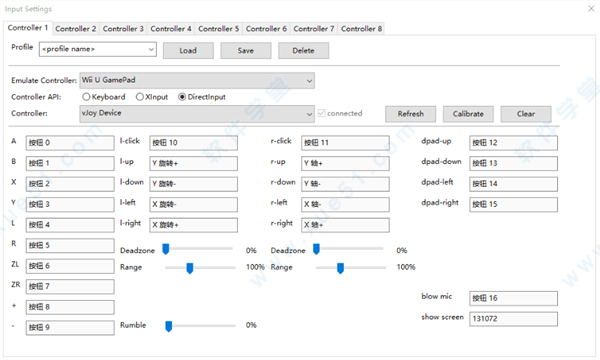Image resolution: width=600 pixels, height=360 pixels.
Task: Click the minus button mapping field
Action: click(70, 328)
